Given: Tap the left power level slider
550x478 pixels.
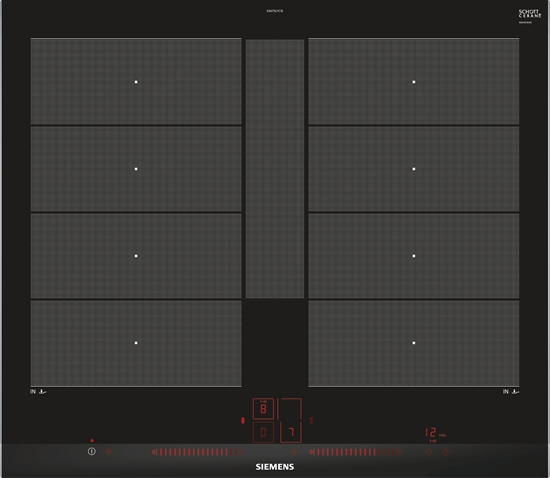Looking at the screenshot, I should tap(198, 452).
